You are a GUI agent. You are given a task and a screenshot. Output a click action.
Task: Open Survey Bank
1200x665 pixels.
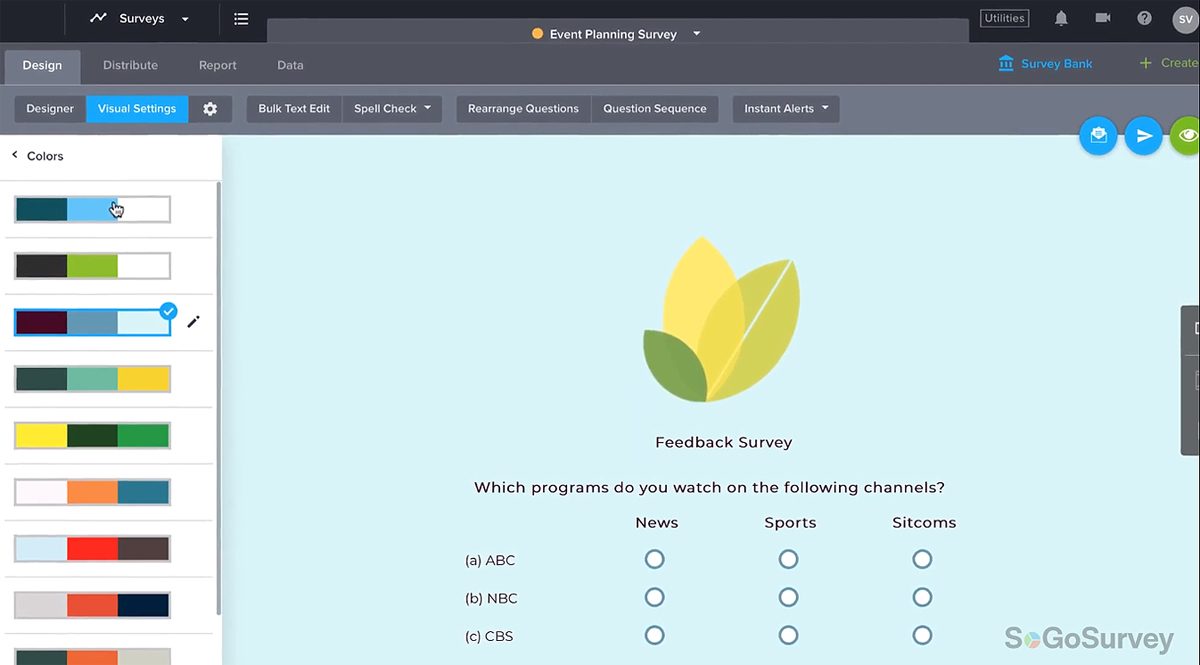(x=1046, y=63)
